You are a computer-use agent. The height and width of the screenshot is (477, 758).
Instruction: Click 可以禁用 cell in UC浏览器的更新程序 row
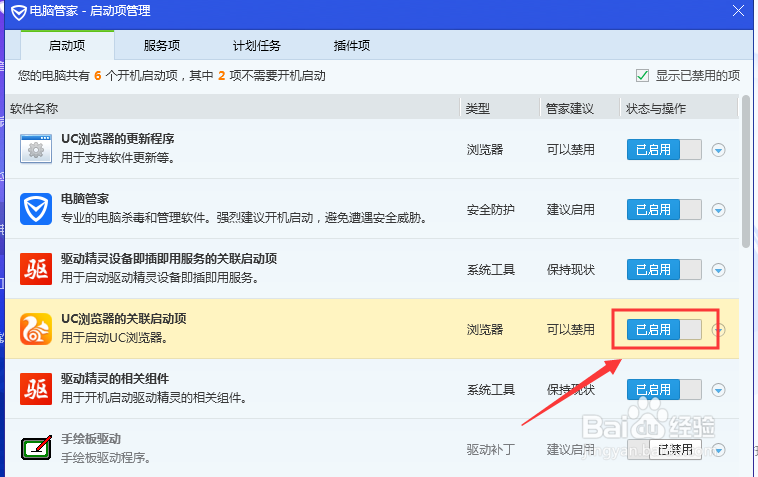570,150
